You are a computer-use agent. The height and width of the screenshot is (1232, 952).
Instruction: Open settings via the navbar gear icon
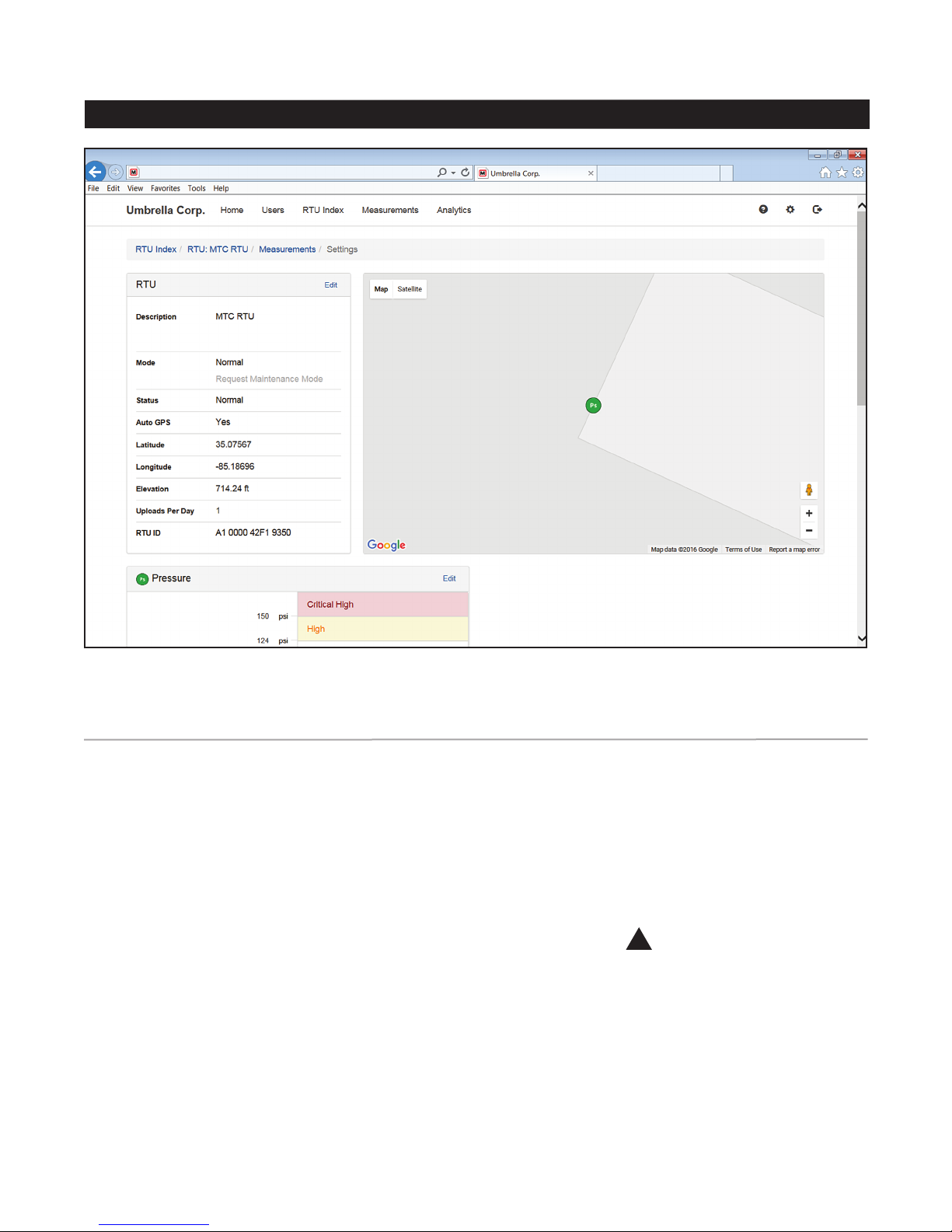tap(790, 210)
